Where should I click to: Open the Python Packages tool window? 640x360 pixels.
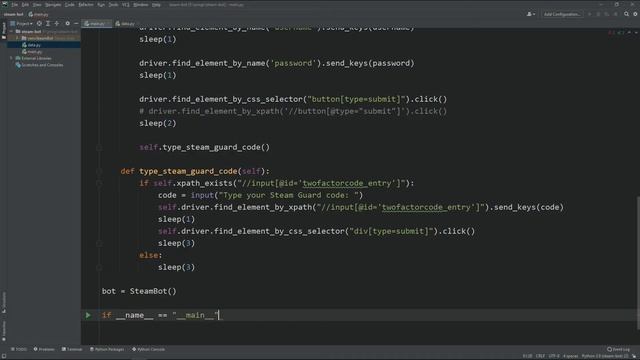(107, 349)
